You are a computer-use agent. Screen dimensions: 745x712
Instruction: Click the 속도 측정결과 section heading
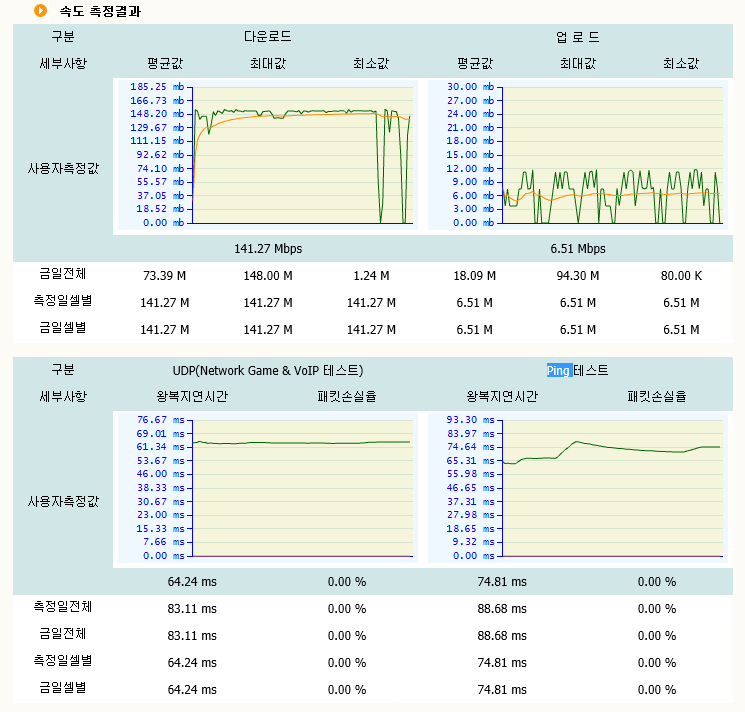tap(99, 12)
